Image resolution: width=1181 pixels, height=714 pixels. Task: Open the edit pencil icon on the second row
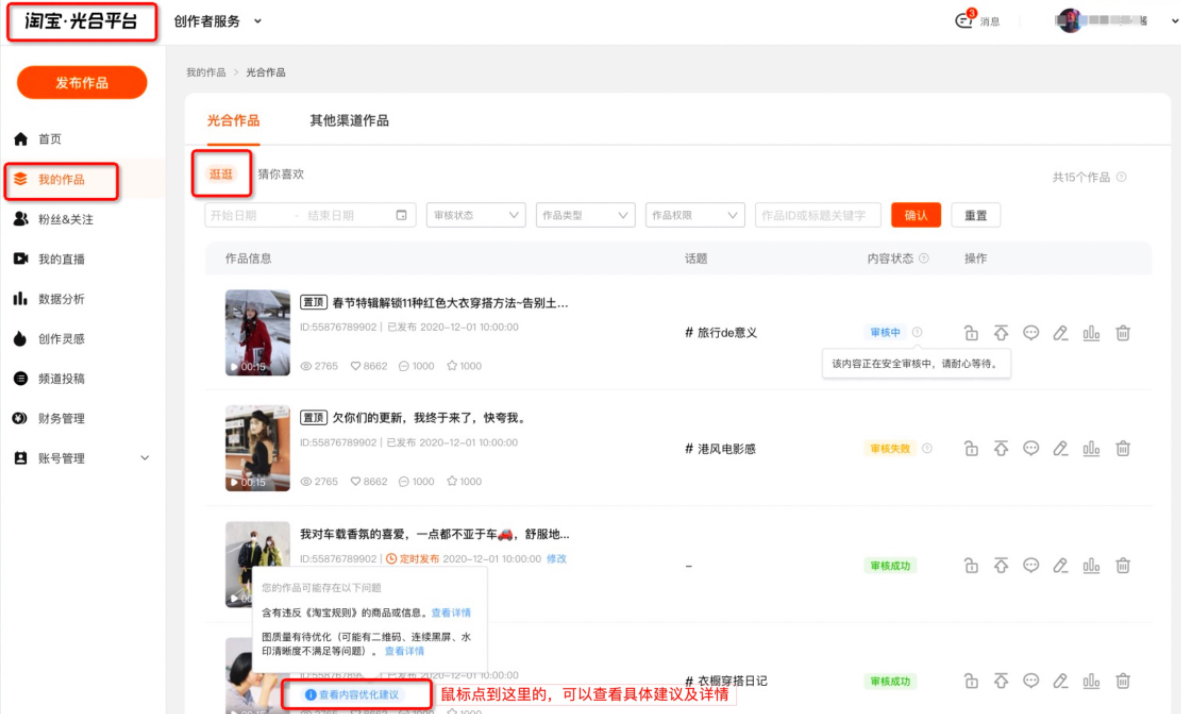click(1061, 448)
